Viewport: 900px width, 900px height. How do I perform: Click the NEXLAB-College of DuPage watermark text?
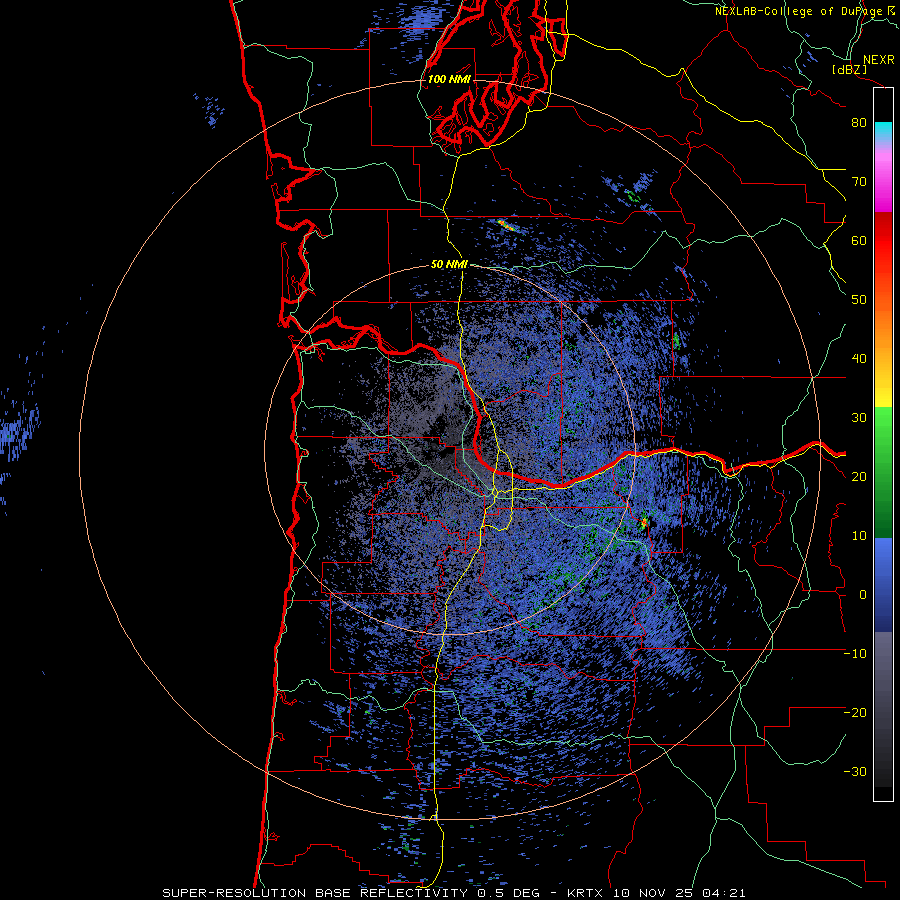[x=804, y=11]
